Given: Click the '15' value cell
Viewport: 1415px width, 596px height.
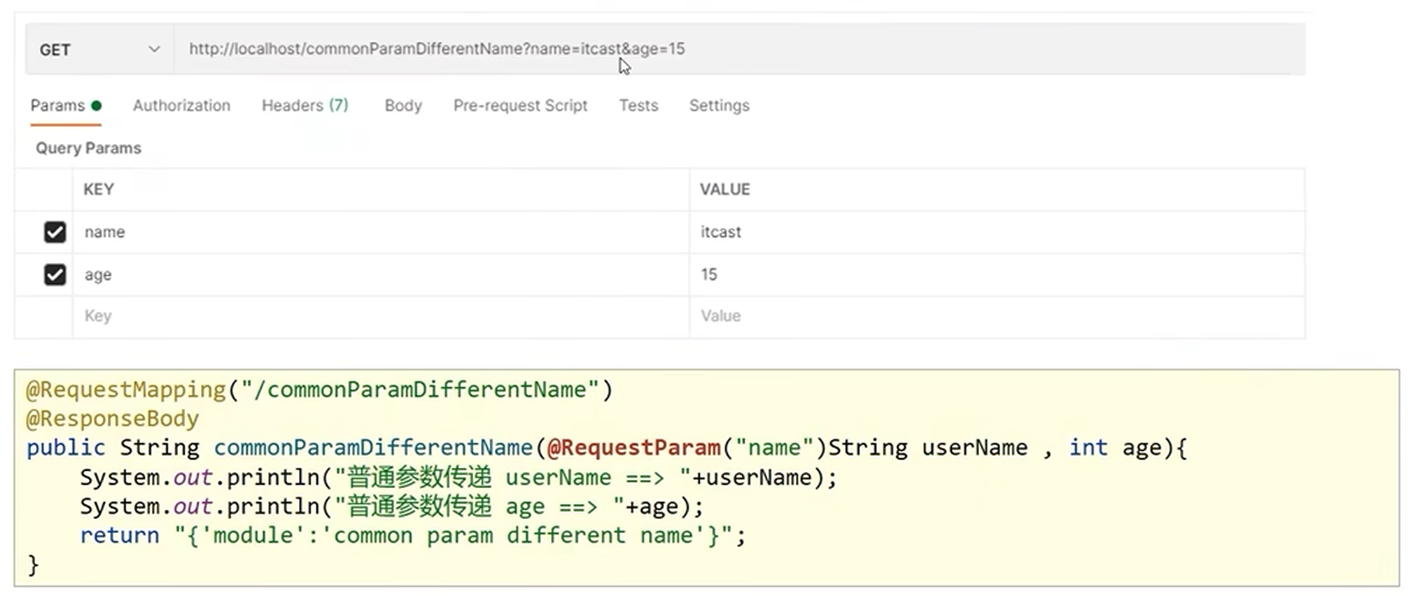Looking at the screenshot, I should point(997,274).
